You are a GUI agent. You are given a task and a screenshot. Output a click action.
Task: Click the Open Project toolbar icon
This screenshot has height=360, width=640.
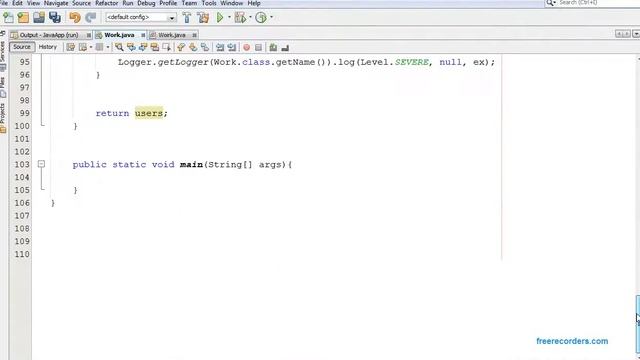(x=39, y=18)
